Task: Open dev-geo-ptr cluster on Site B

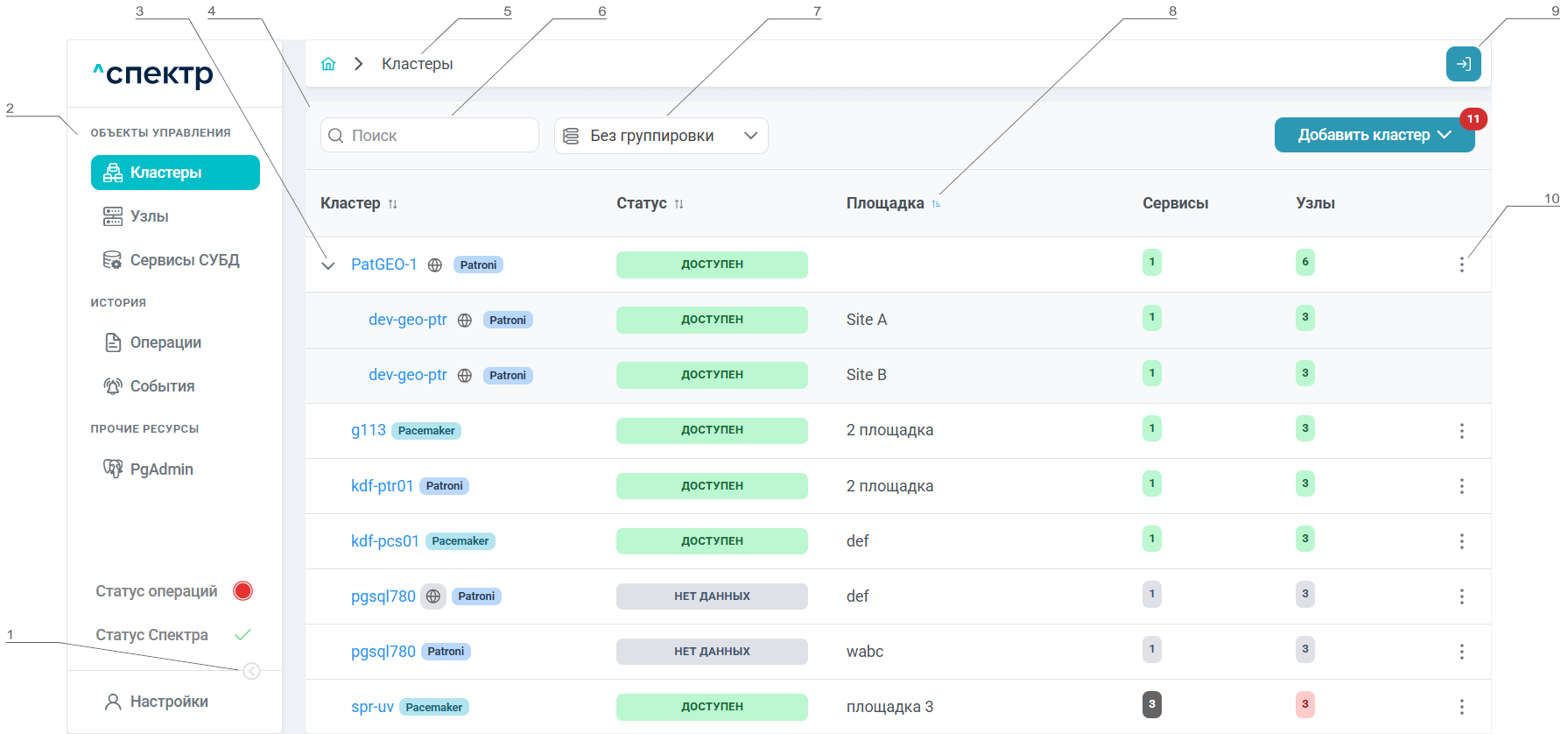Action: 407,375
